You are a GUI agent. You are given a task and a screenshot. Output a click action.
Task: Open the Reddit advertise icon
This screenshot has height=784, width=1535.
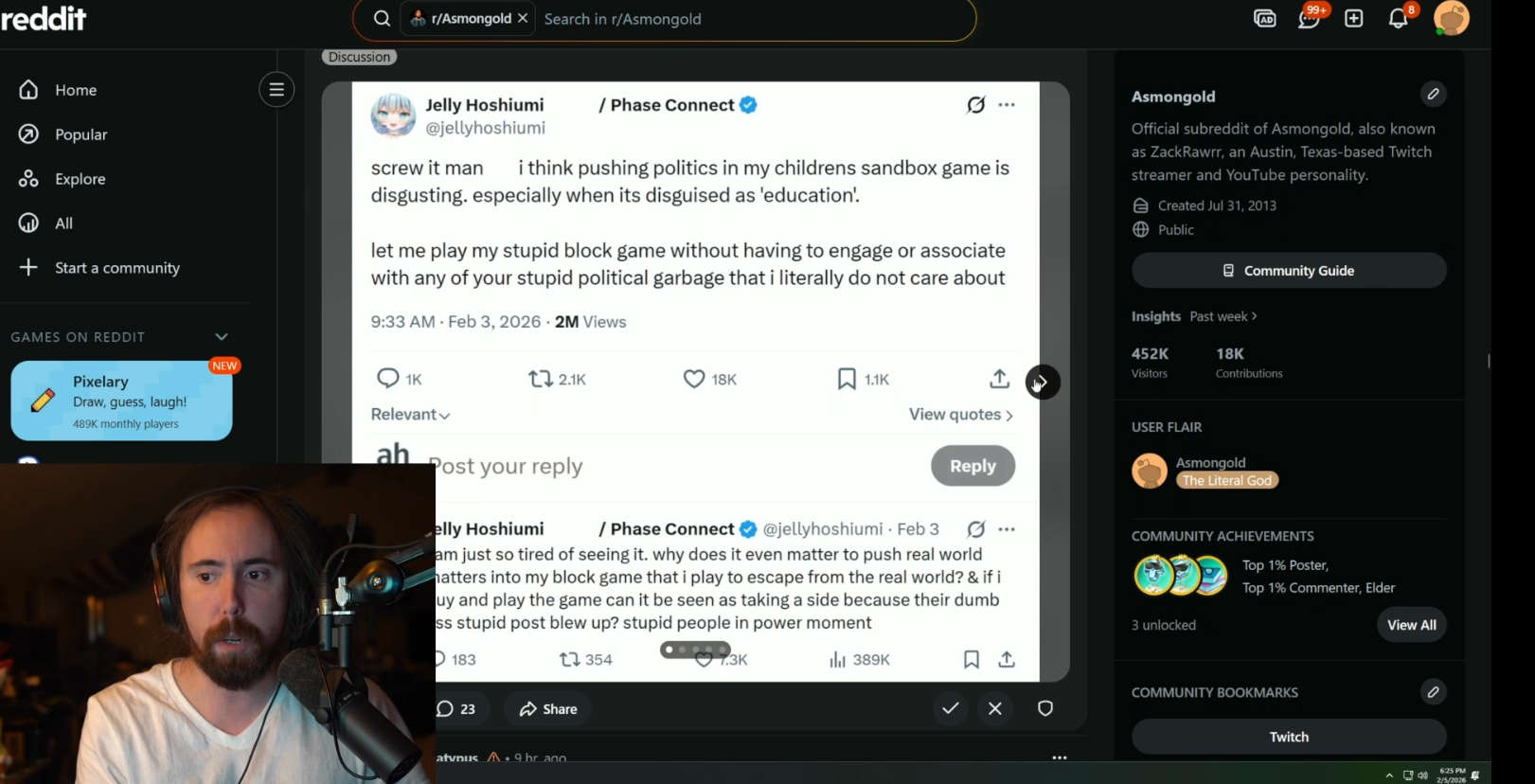pyautogui.click(x=1265, y=18)
